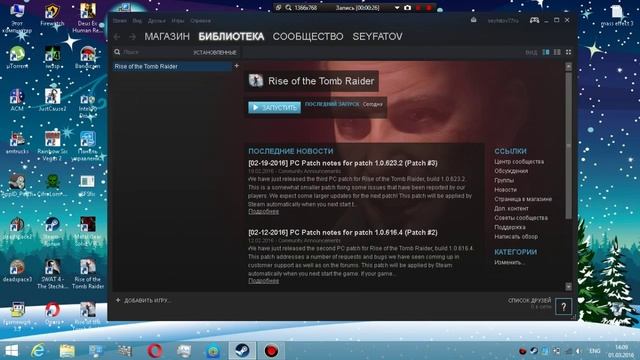Go back with the Steam back arrow

click(x=117, y=37)
